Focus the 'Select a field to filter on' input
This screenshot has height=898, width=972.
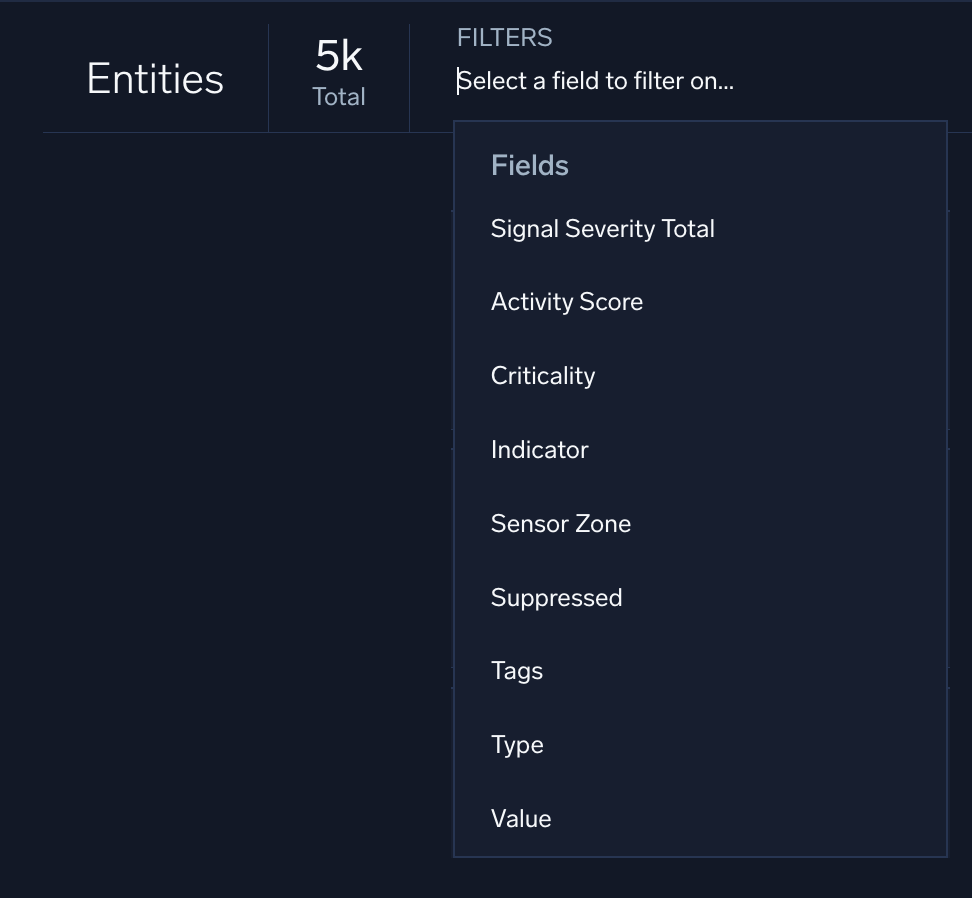coord(595,81)
